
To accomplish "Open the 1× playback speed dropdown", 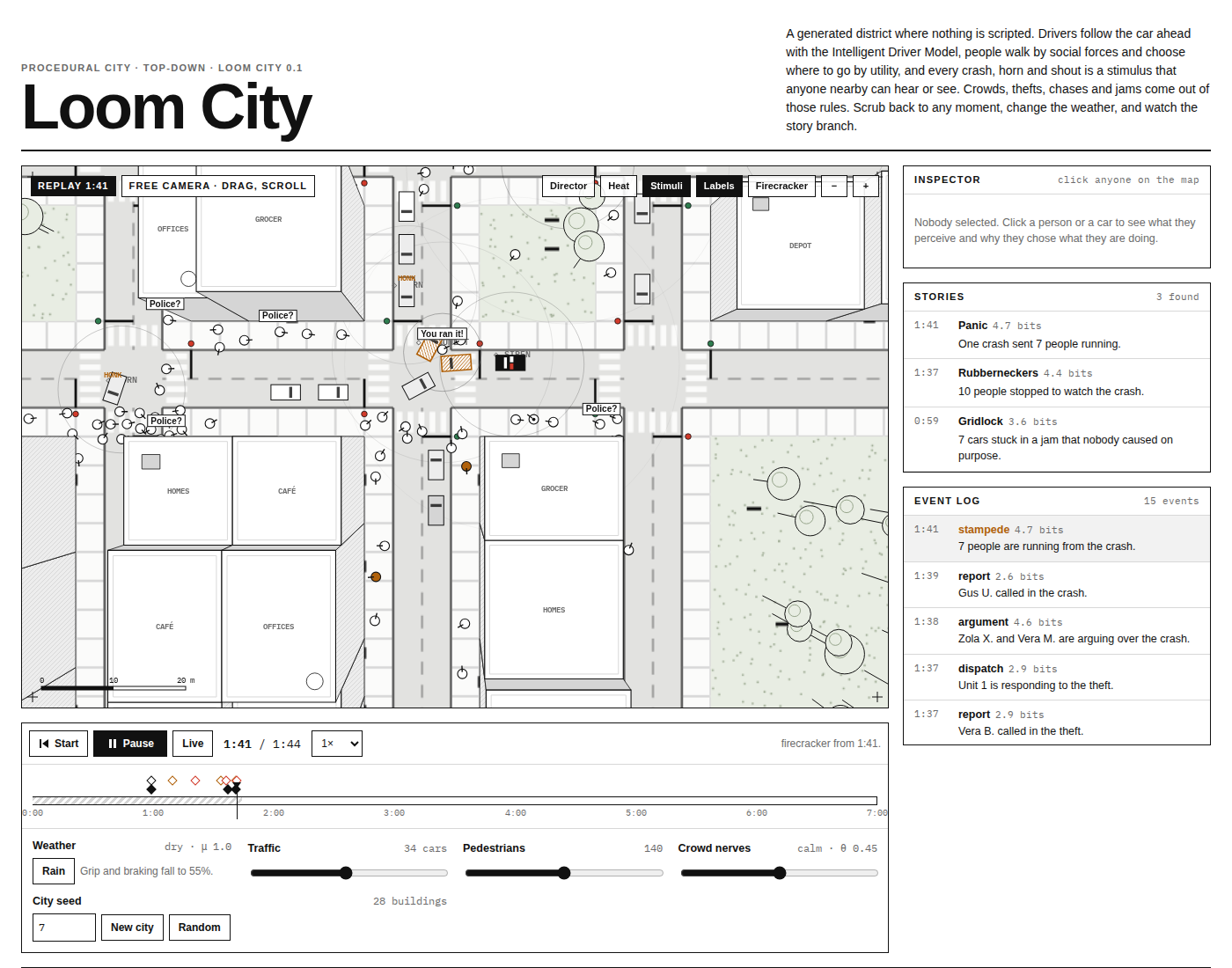I will [x=337, y=744].
